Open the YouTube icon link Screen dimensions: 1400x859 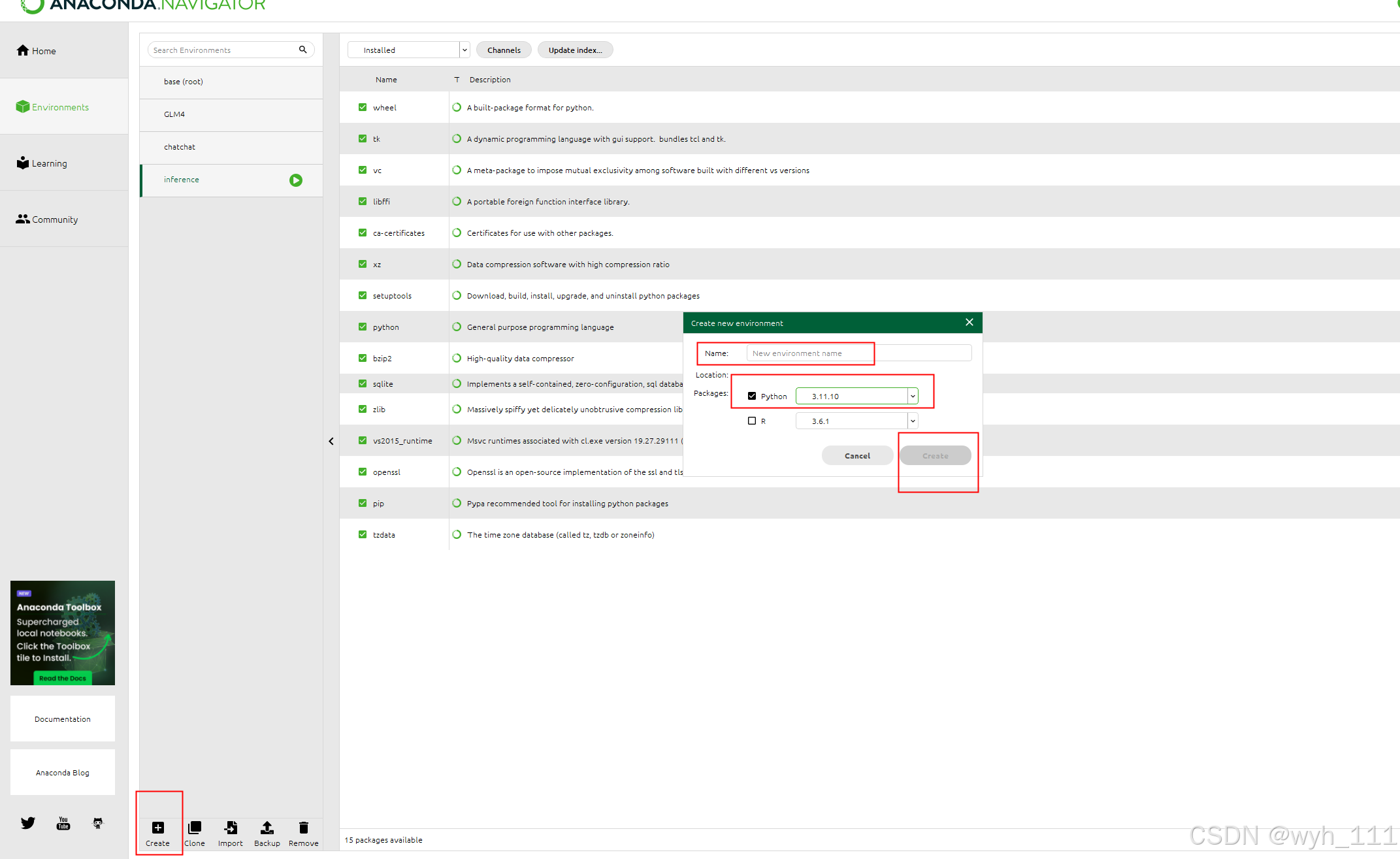(63, 823)
